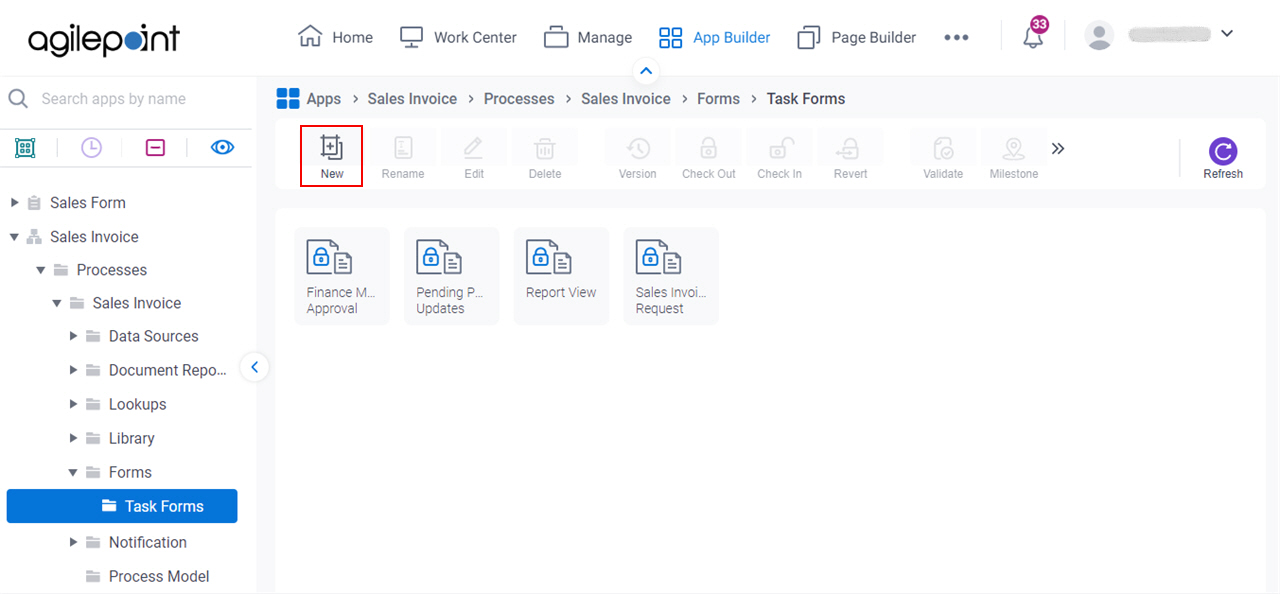
Task: Open the Finance M... Approval form tile
Action: pyautogui.click(x=341, y=276)
